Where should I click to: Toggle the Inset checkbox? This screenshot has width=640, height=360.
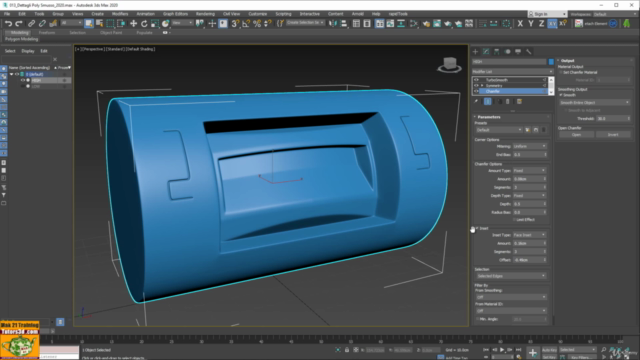tap(477, 228)
